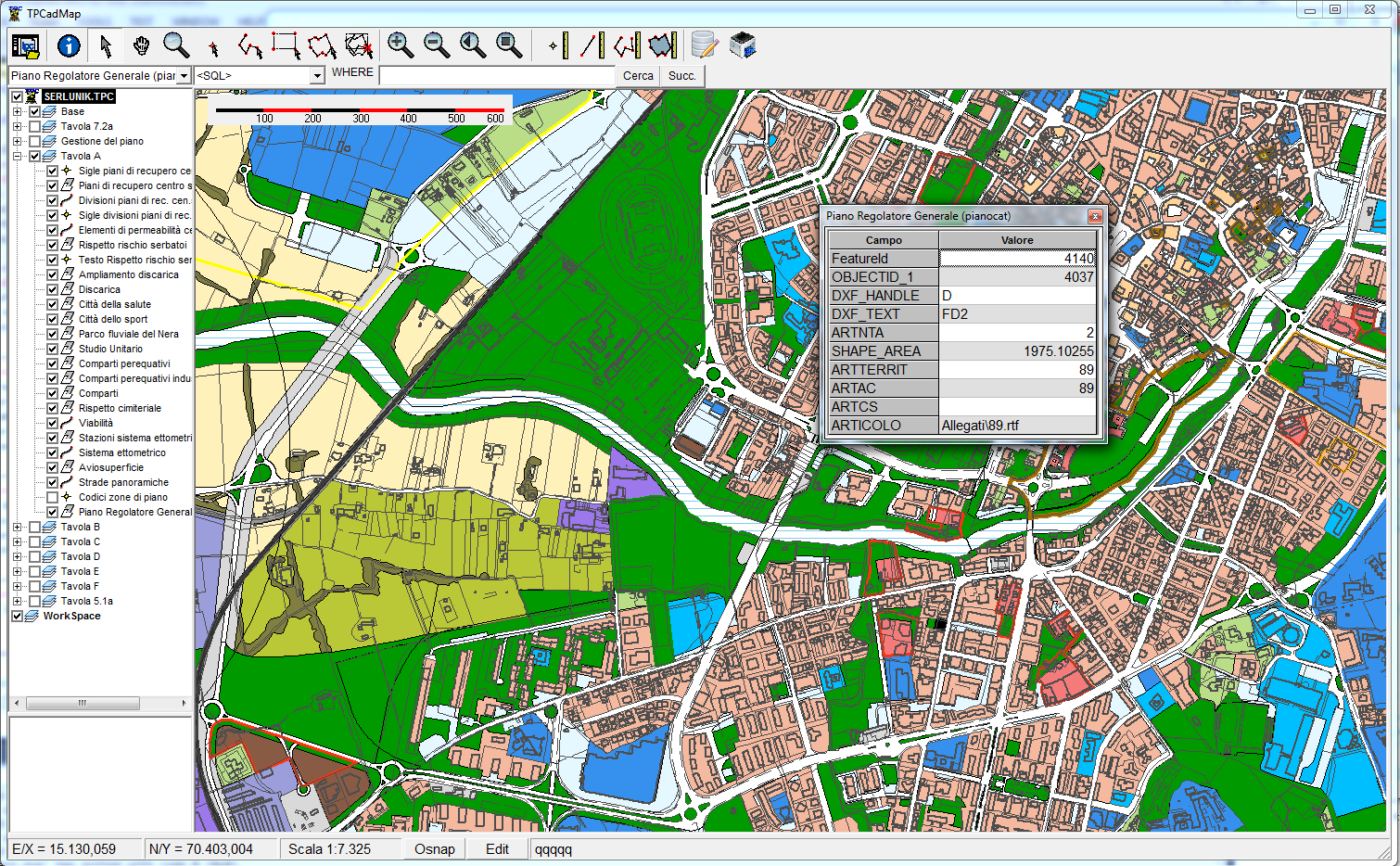Click the layer-group icon beside WorkSpace
This screenshot has height=866, width=1400.
pyautogui.click(x=32, y=616)
